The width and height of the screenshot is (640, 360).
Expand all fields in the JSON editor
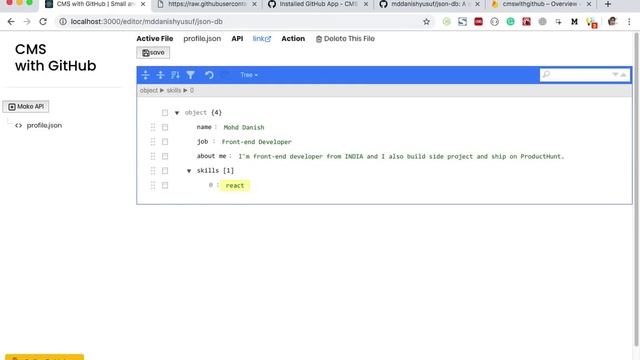coord(145,75)
